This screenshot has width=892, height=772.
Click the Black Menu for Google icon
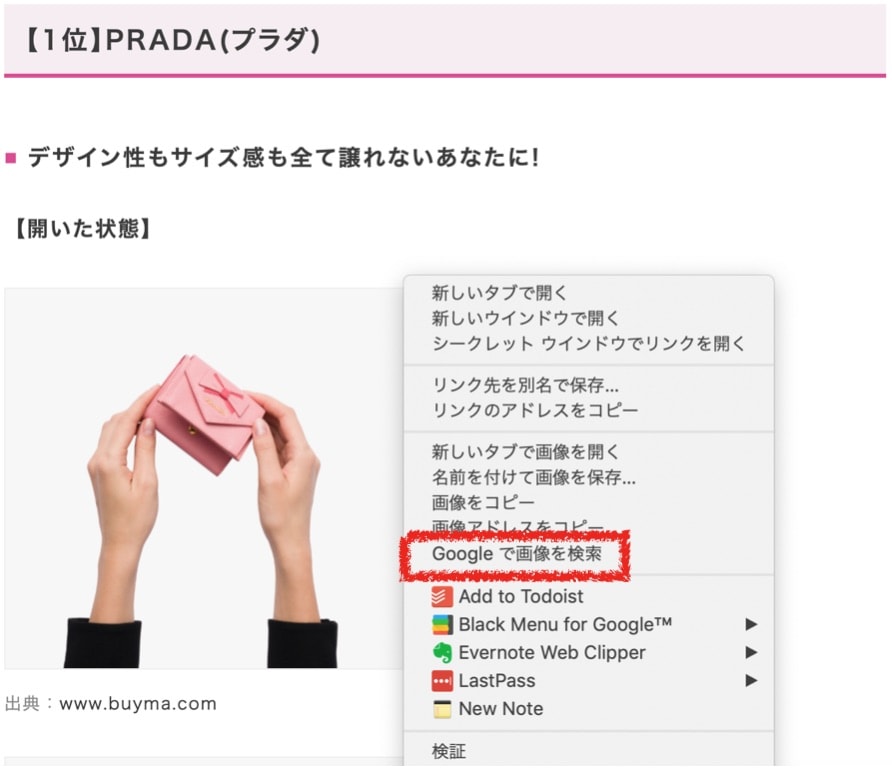(442, 625)
